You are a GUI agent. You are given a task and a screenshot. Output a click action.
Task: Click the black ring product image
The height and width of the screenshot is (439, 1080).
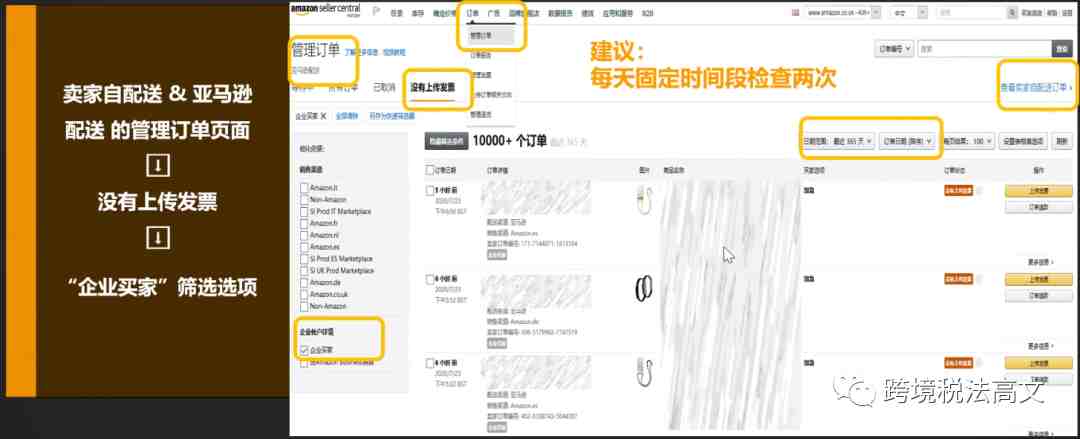tap(643, 289)
